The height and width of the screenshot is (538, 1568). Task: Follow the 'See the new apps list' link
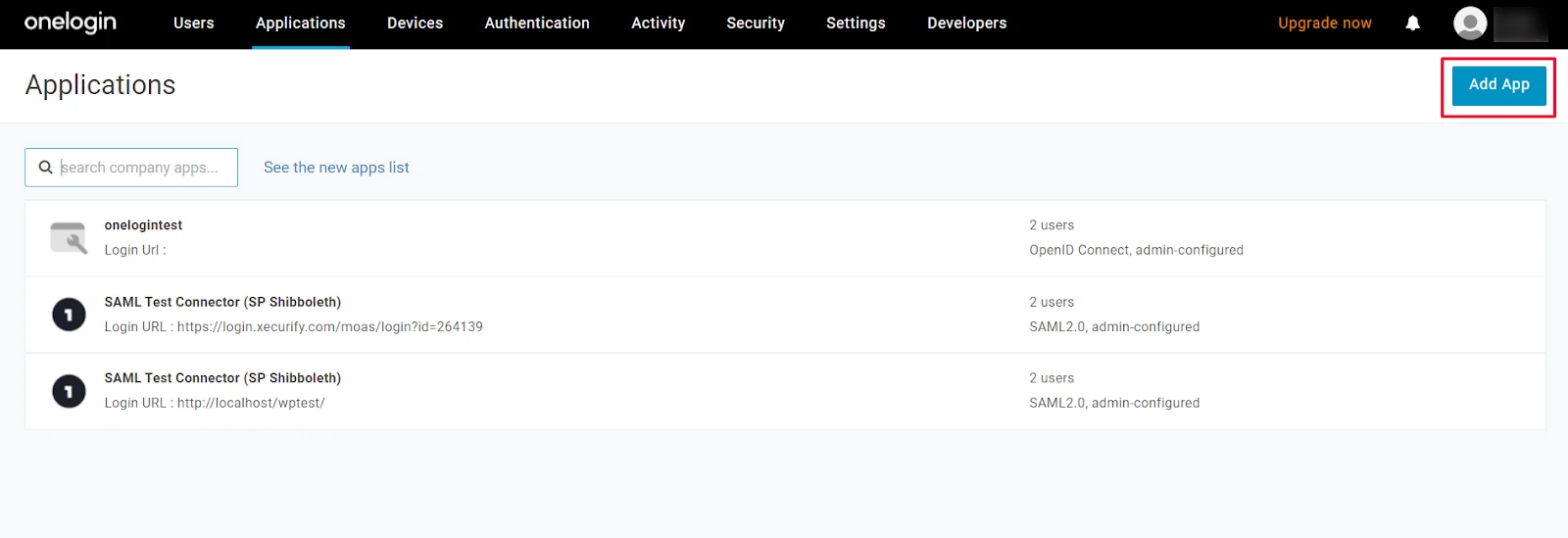(336, 168)
